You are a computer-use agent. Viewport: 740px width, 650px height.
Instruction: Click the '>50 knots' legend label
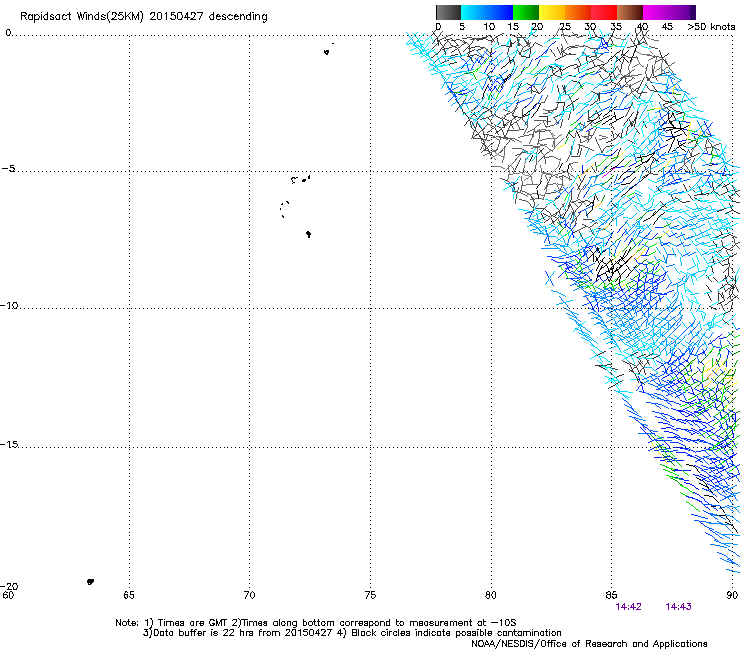711,27
